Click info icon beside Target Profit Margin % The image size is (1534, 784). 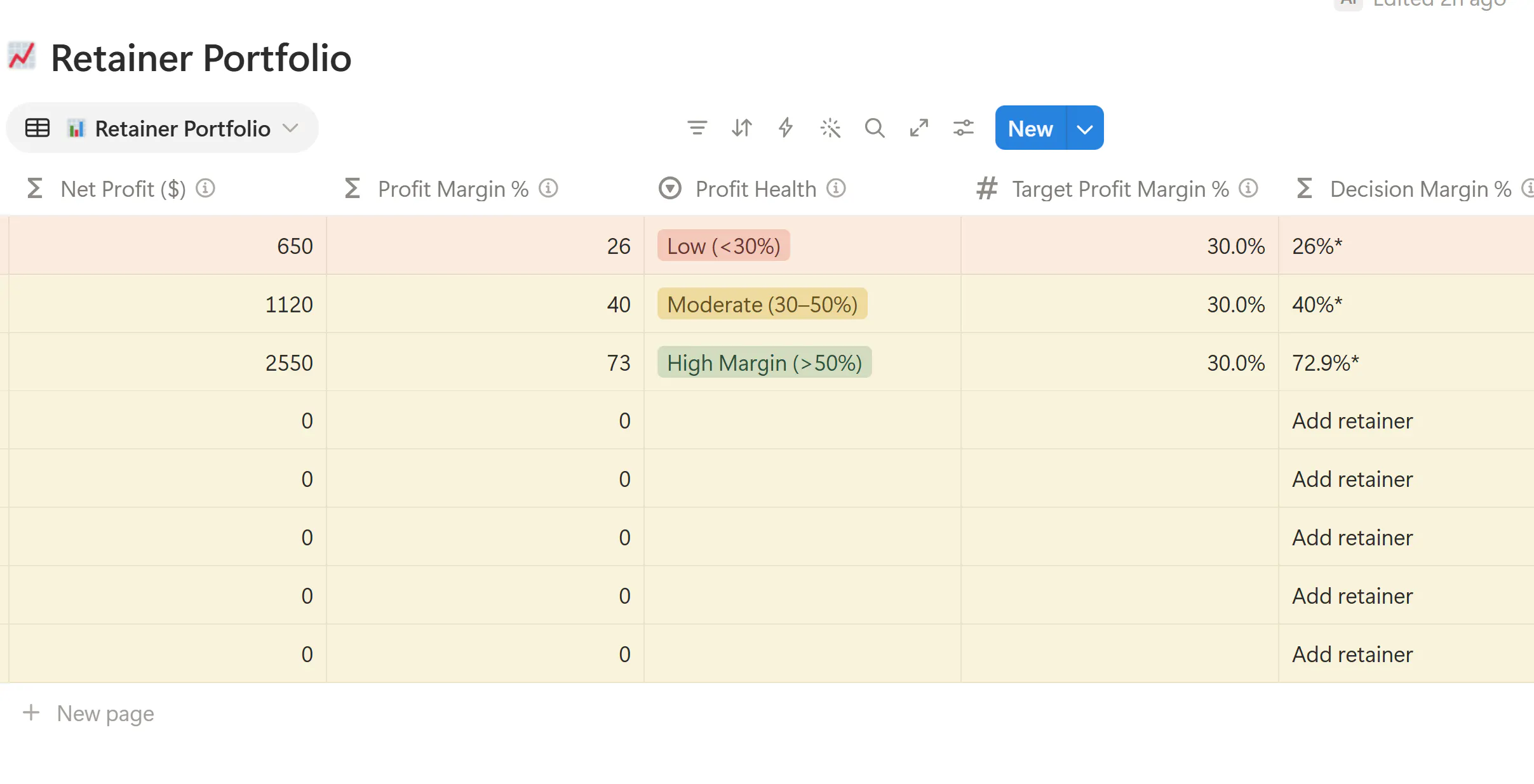pos(1248,189)
